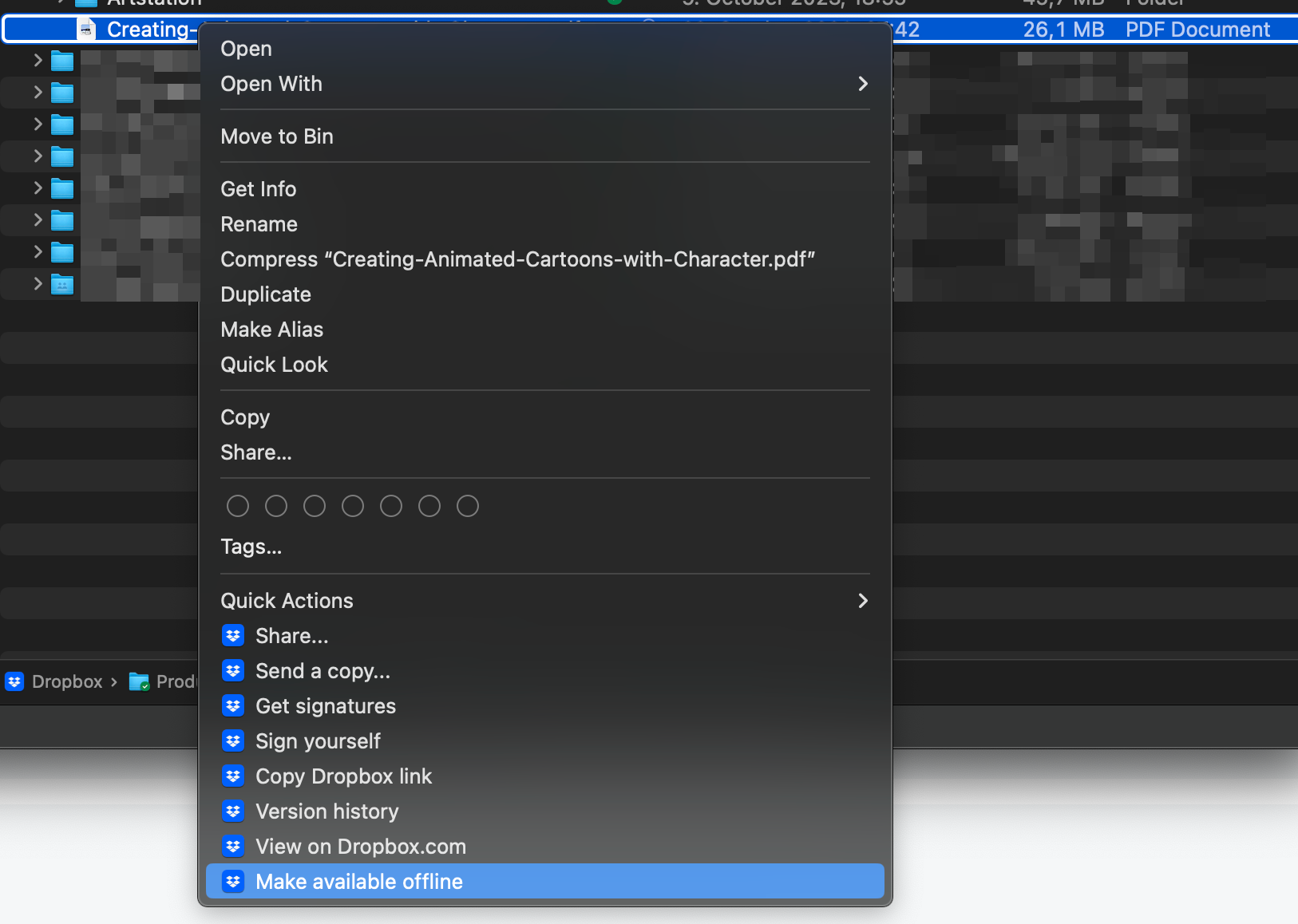Expand the Open With submenu arrow
Image resolution: width=1298 pixels, height=924 pixels.
[x=862, y=84]
